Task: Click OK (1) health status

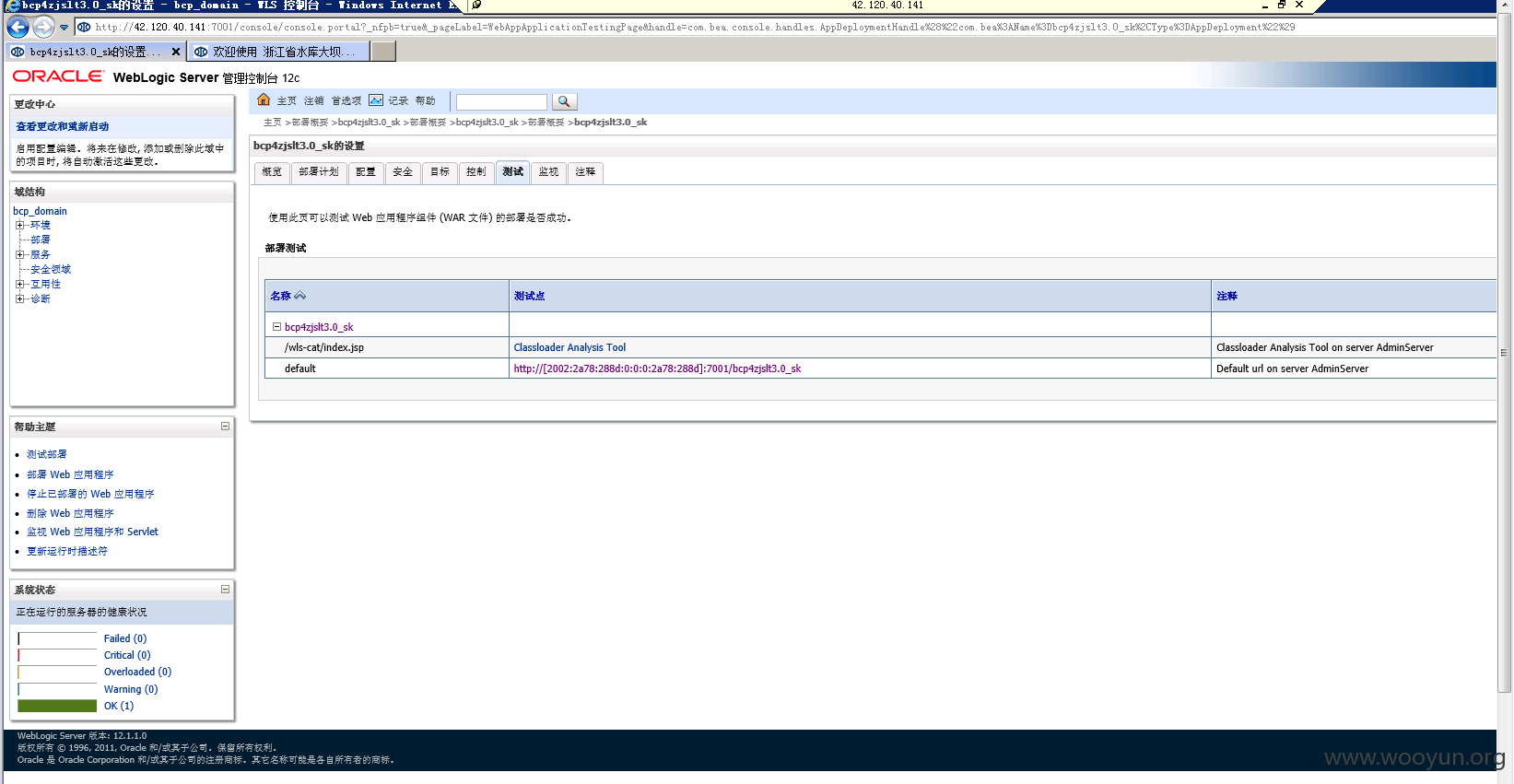Action: click(119, 706)
